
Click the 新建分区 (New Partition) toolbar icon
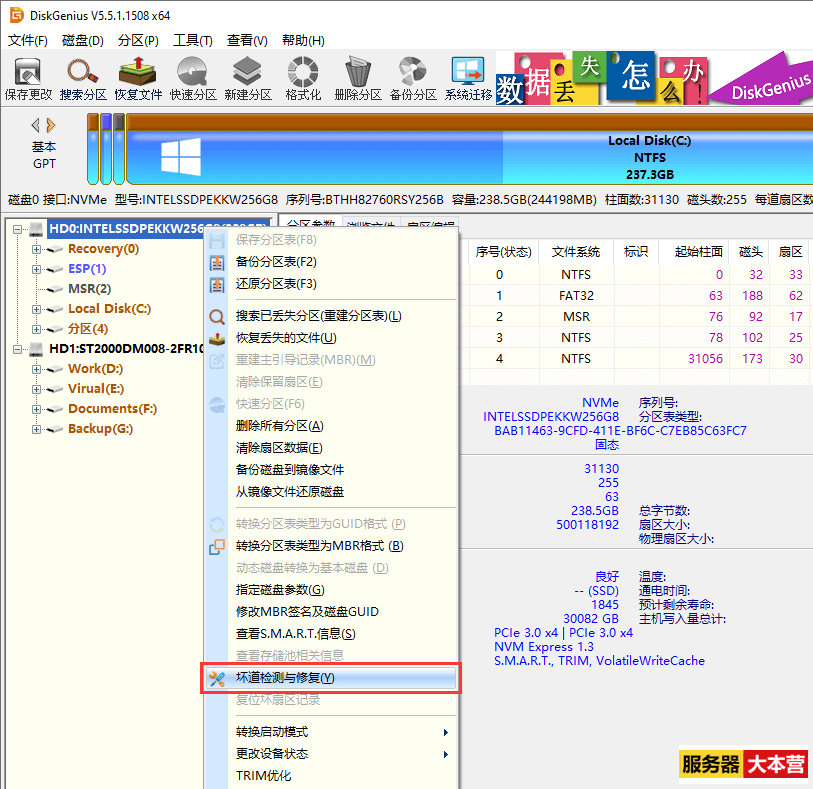click(247, 79)
